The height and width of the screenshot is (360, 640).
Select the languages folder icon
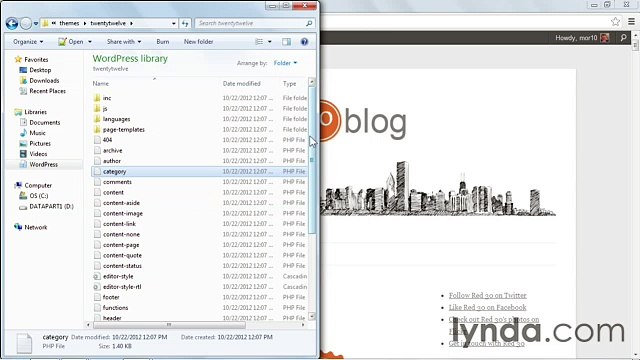(x=97, y=119)
